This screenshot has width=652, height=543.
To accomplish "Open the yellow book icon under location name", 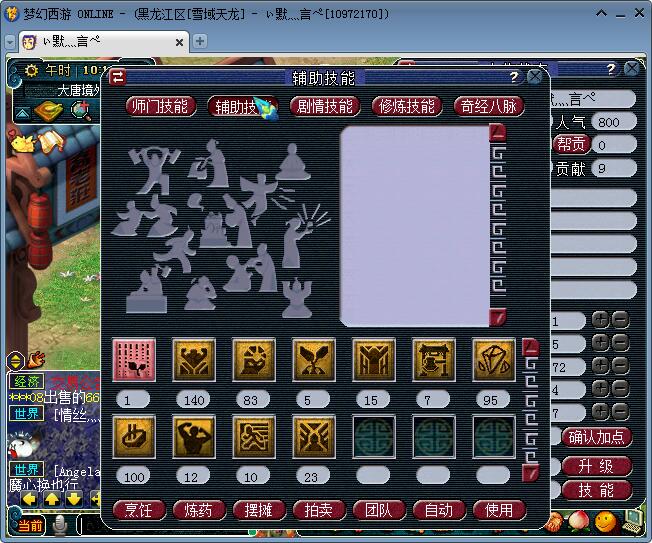I will click(49, 111).
